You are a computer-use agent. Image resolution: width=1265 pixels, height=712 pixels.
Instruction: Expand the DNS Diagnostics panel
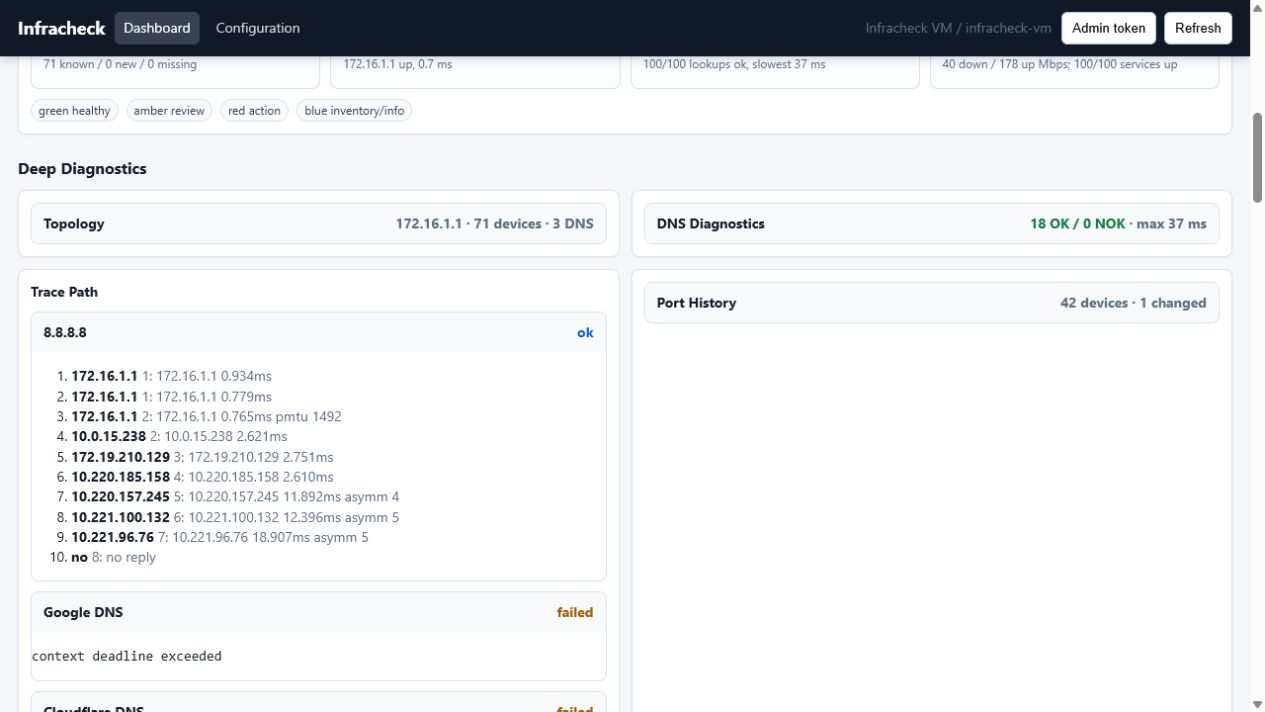click(x=932, y=224)
